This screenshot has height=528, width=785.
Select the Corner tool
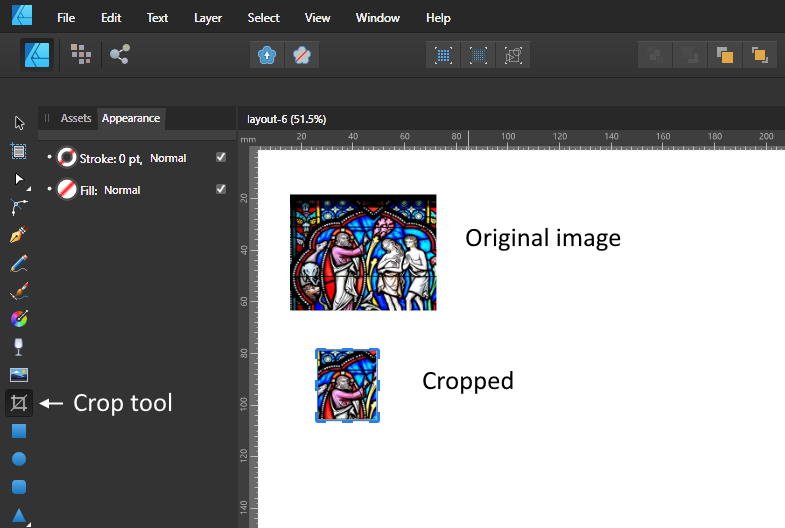click(19, 206)
